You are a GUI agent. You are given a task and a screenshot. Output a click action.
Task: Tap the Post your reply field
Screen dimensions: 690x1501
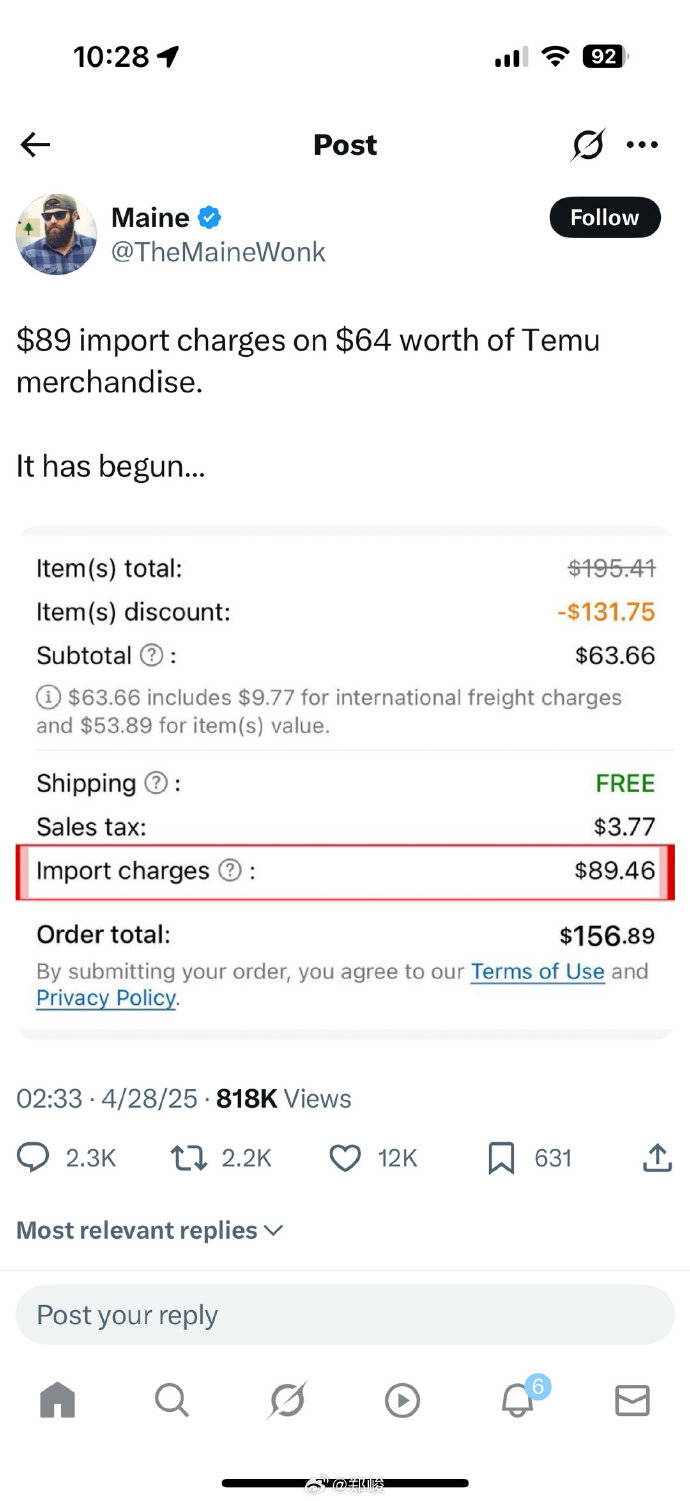pos(345,1315)
